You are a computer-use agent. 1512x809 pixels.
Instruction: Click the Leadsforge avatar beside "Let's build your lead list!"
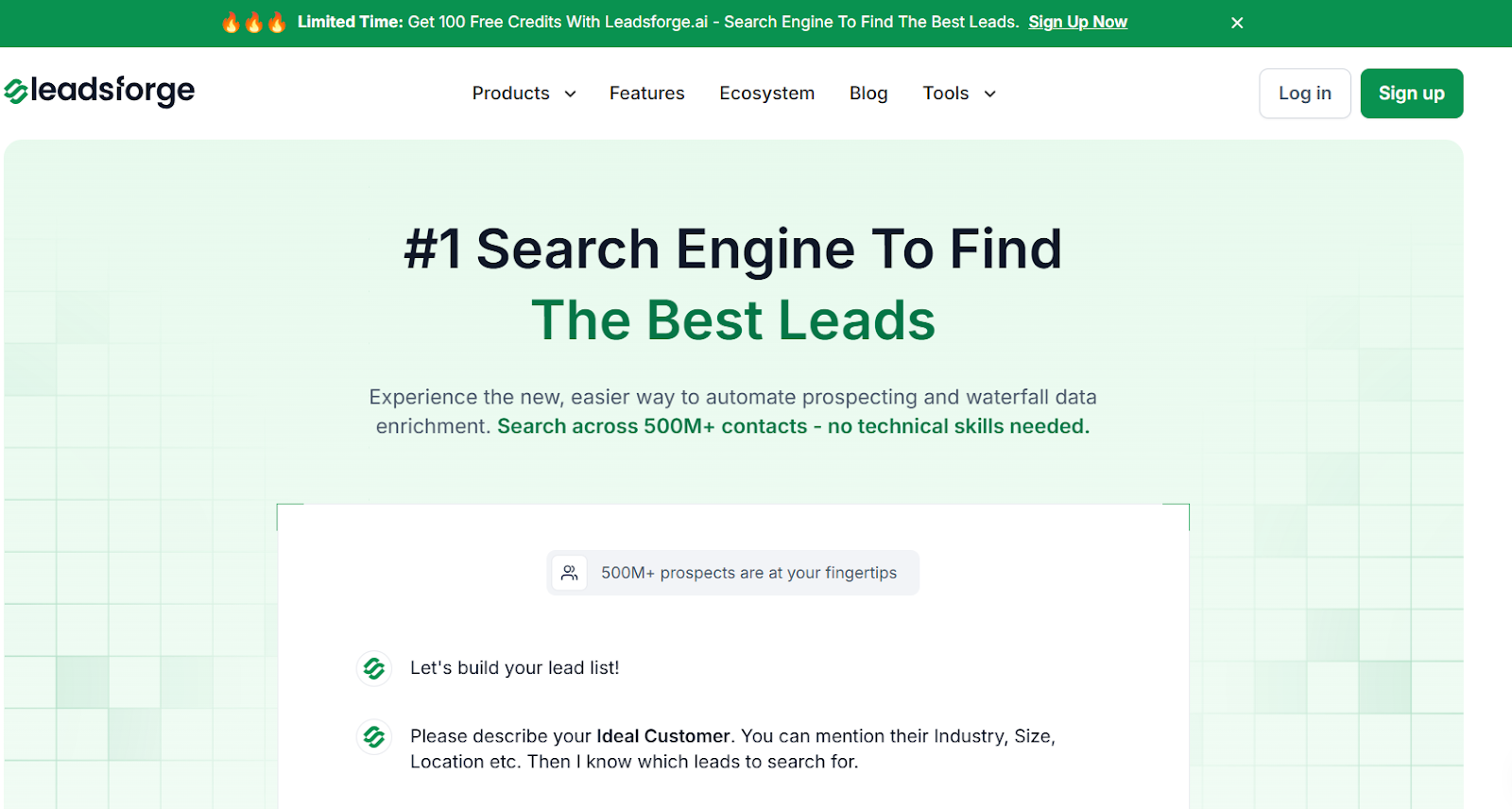click(373, 667)
